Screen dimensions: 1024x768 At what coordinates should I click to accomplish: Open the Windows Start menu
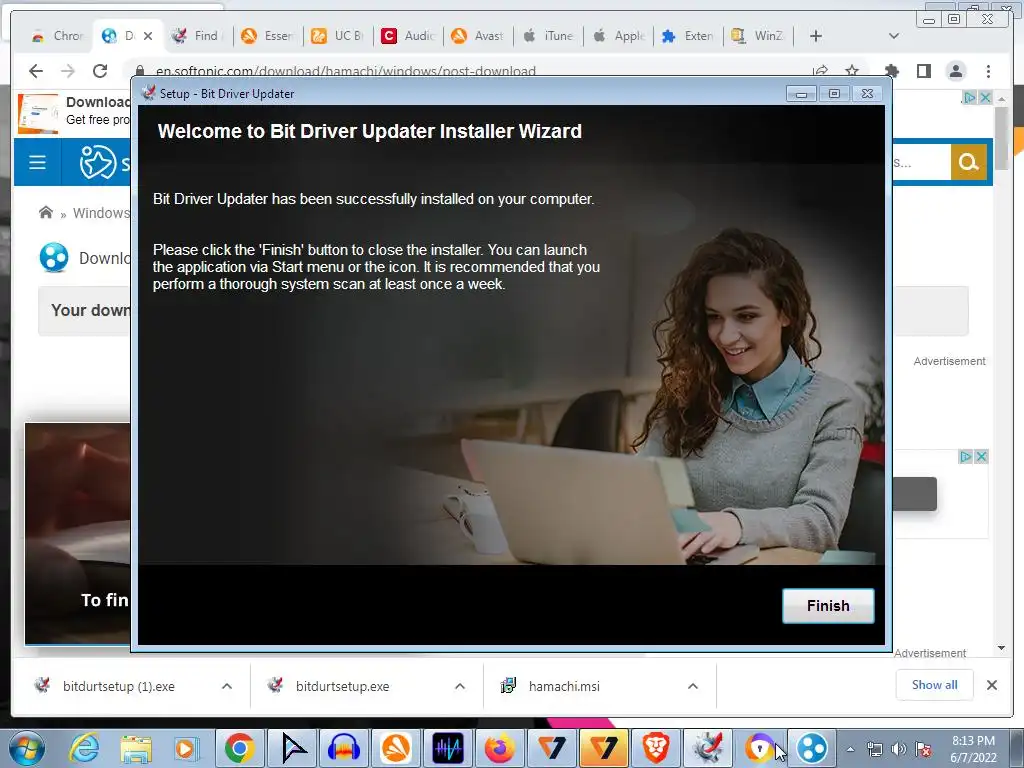[x=26, y=748]
